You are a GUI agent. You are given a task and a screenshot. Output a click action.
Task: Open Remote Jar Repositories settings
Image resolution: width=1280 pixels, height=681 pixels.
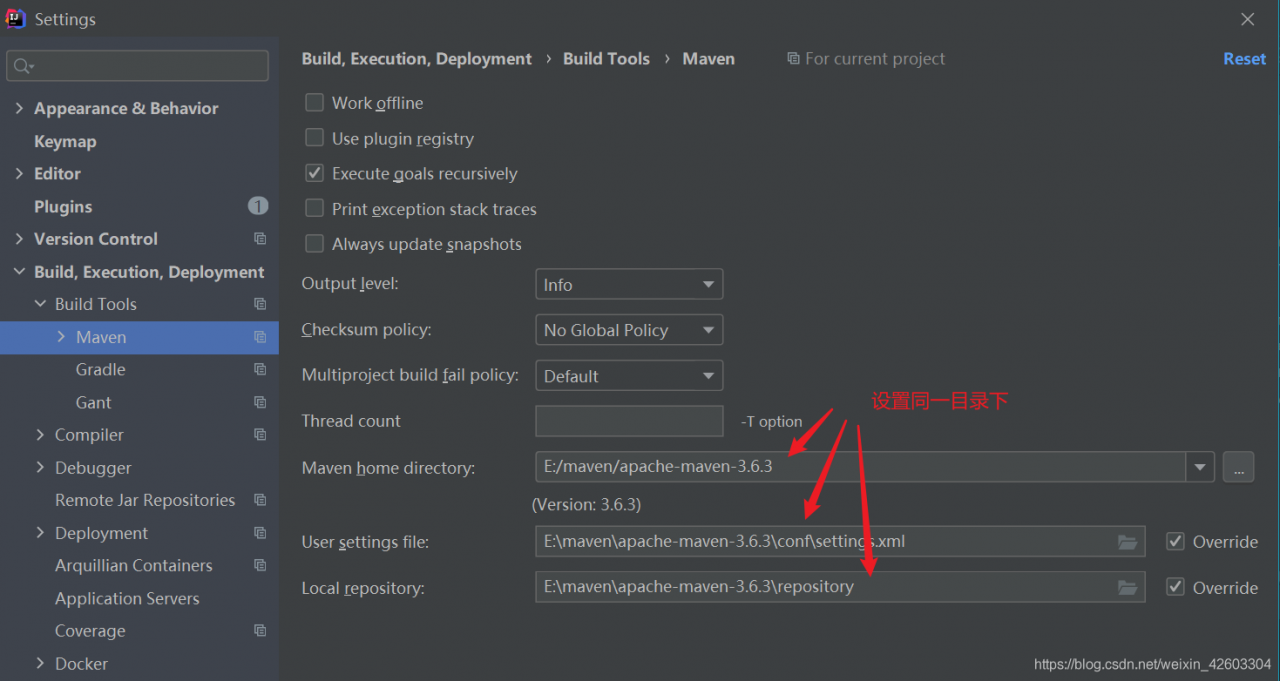(145, 500)
